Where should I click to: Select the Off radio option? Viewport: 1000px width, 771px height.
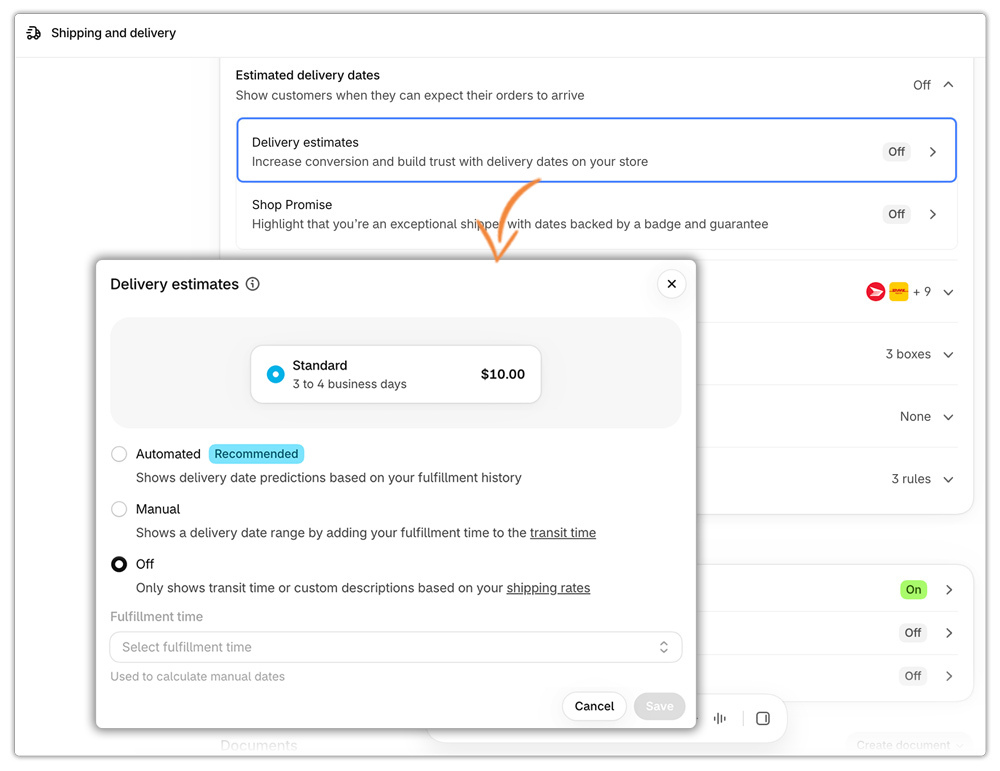click(x=119, y=564)
